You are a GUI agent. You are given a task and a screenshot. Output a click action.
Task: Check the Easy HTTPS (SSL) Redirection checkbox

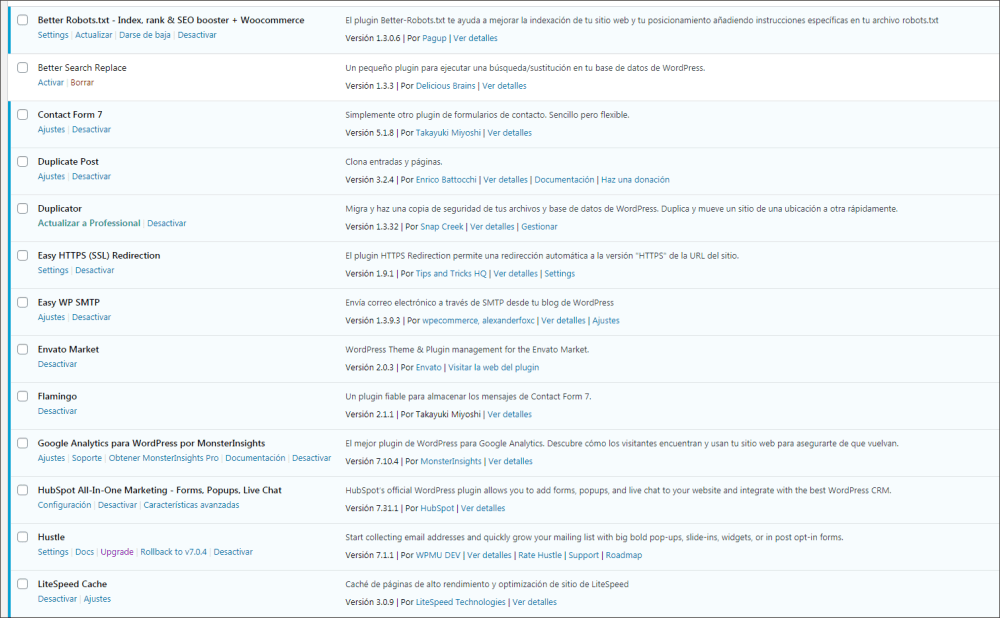tap(22, 255)
